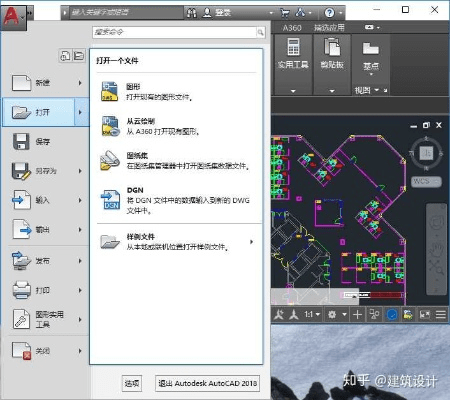Toggle the ribbon minimize button

[369, 27]
